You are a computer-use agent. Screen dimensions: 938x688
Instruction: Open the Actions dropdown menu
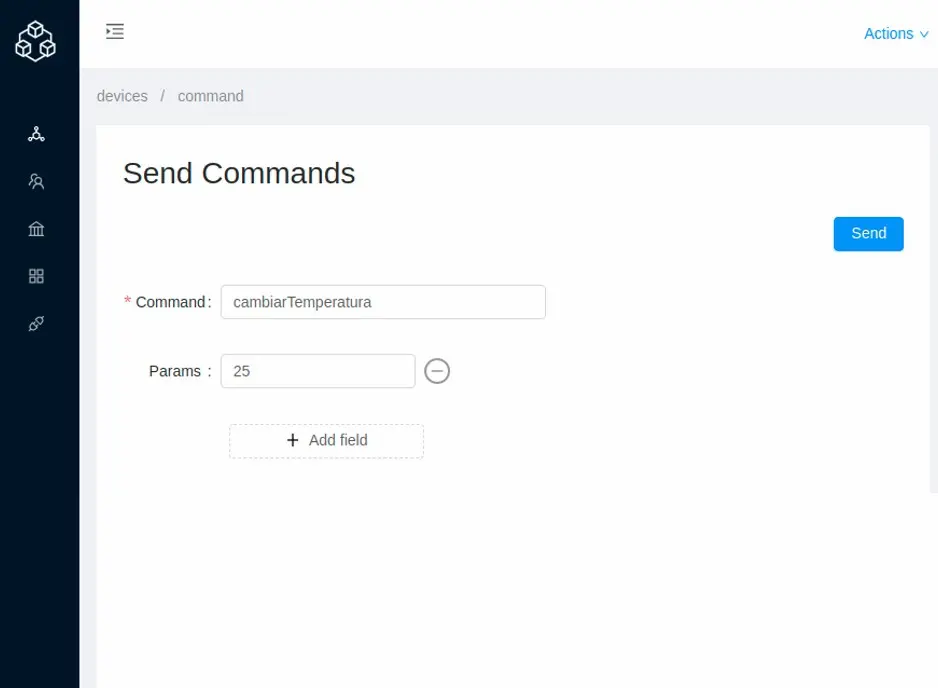point(888,34)
